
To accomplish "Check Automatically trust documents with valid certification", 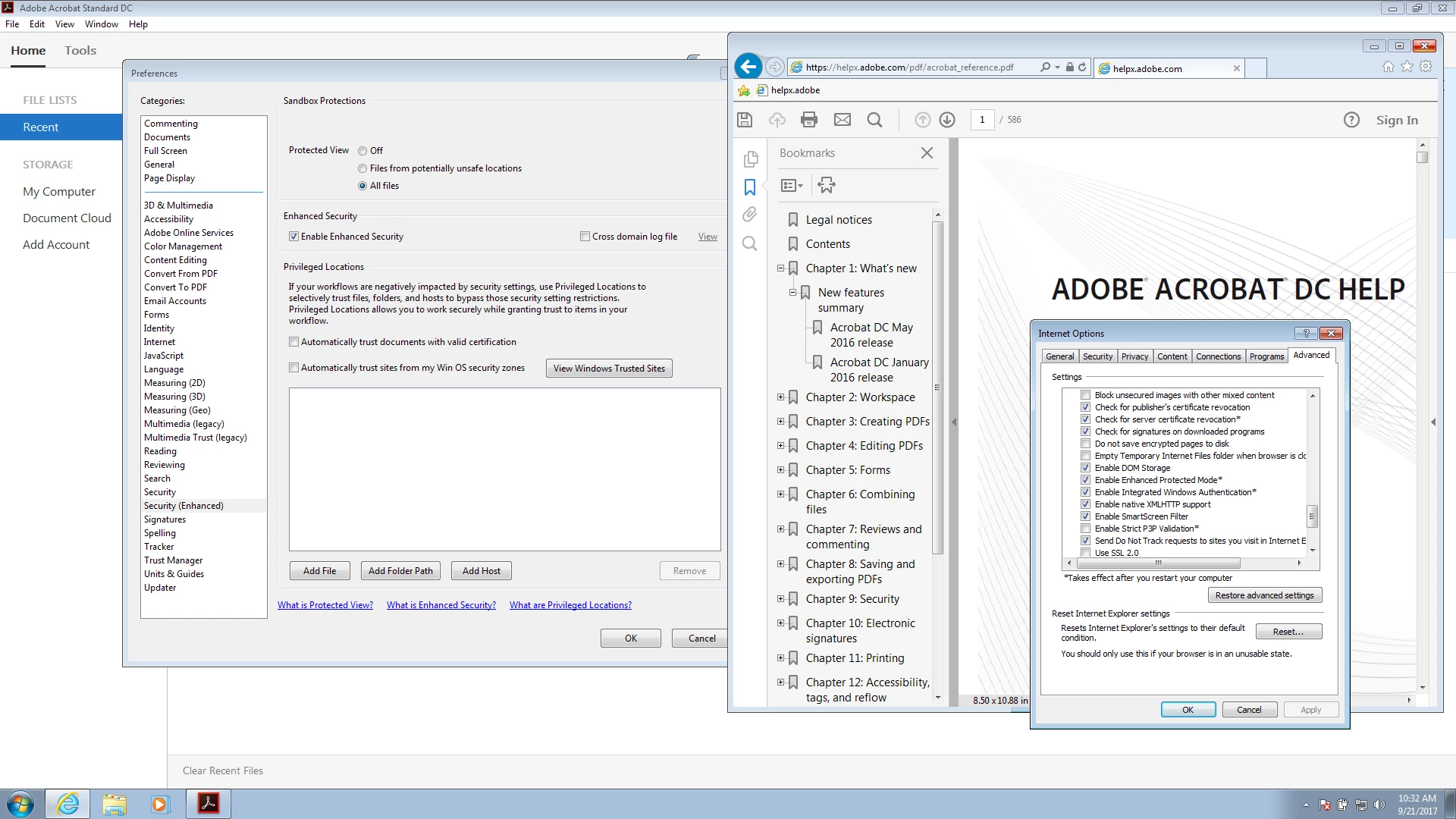I will tap(294, 342).
